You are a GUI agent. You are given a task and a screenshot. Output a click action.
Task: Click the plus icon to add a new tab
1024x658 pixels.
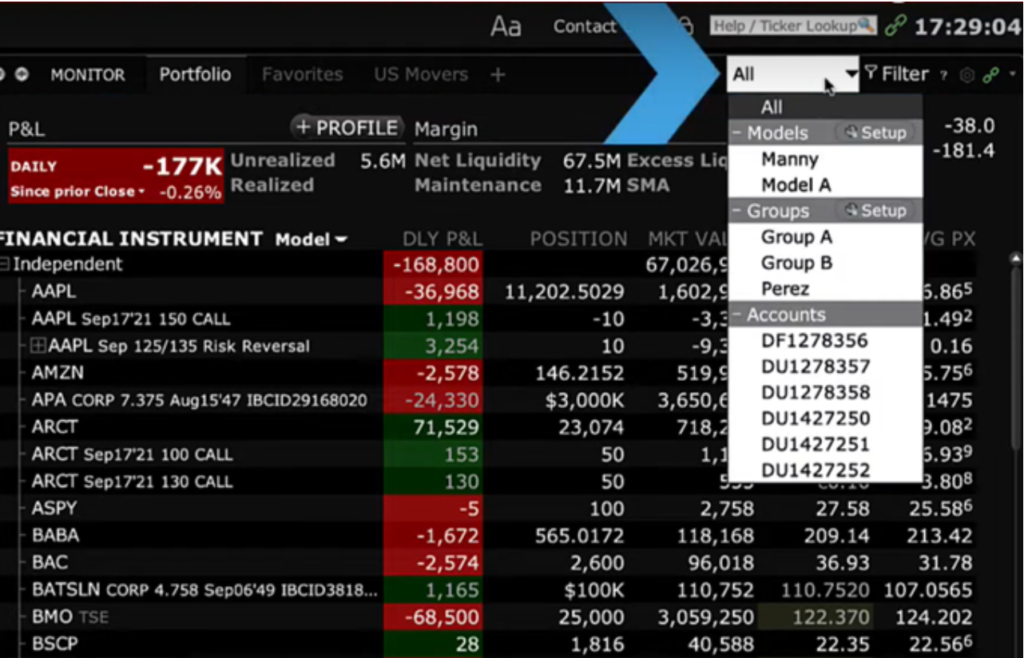[x=498, y=75]
